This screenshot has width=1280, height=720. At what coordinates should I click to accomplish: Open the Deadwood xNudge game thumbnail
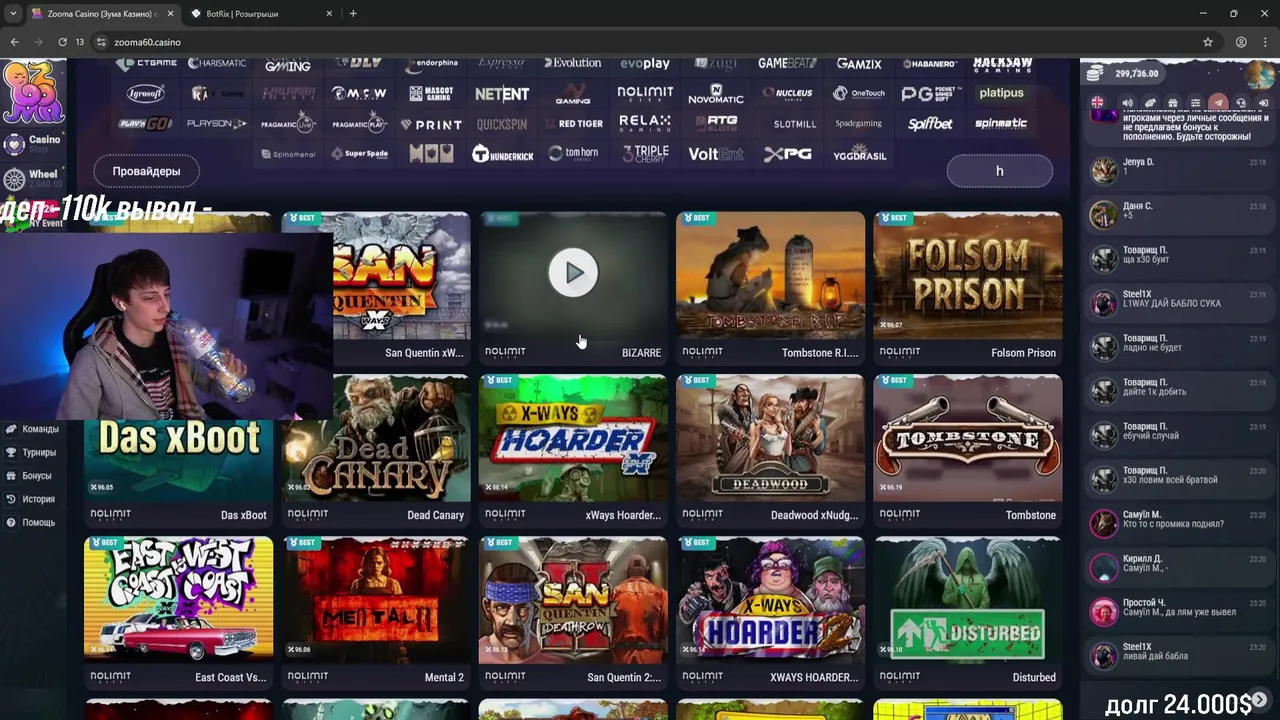coord(770,438)
